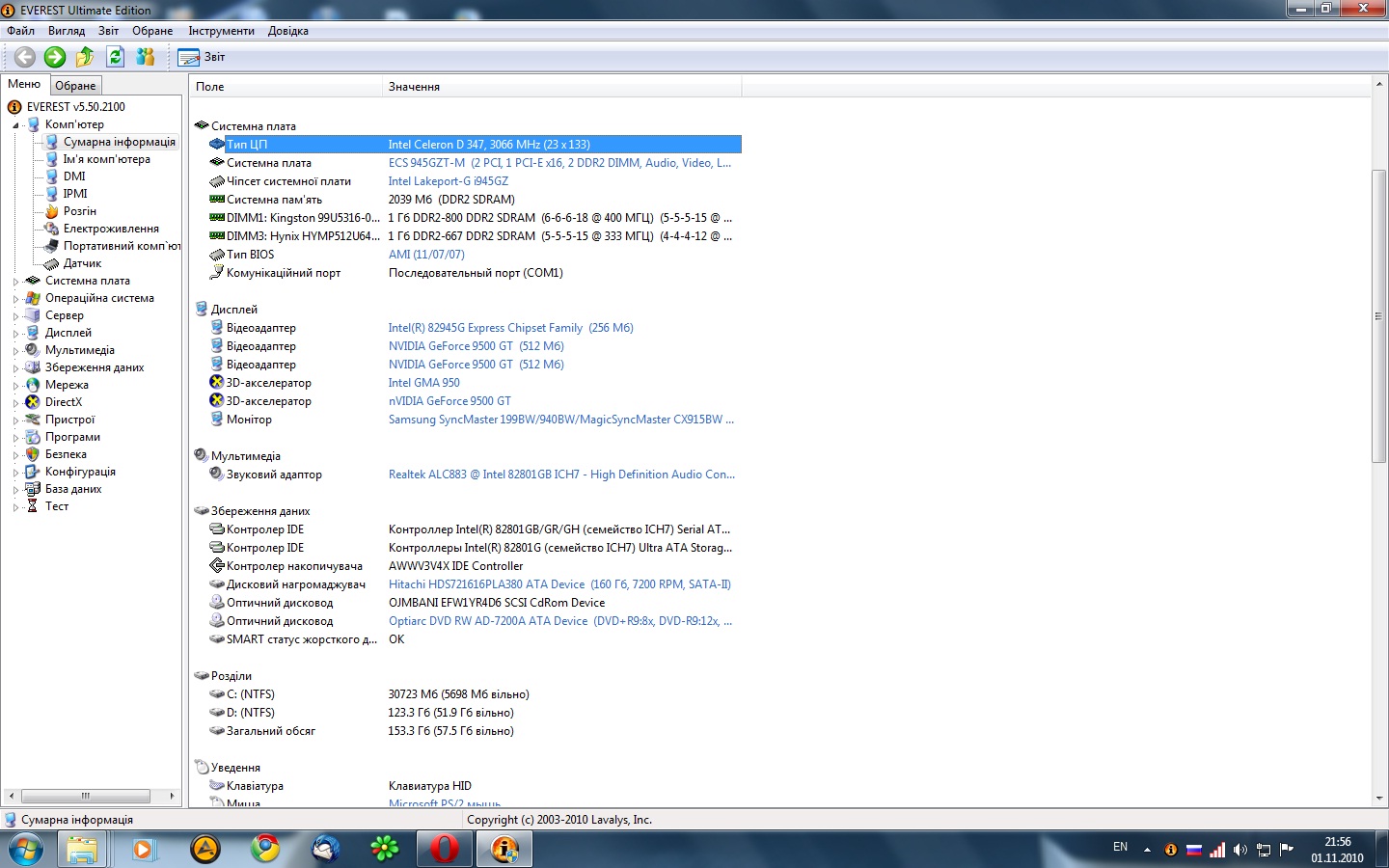The width and height of the screenshot is (1389, 868).
Task: Click the Портативний комп'ютер icon
Action: click(x=52, y=246)
